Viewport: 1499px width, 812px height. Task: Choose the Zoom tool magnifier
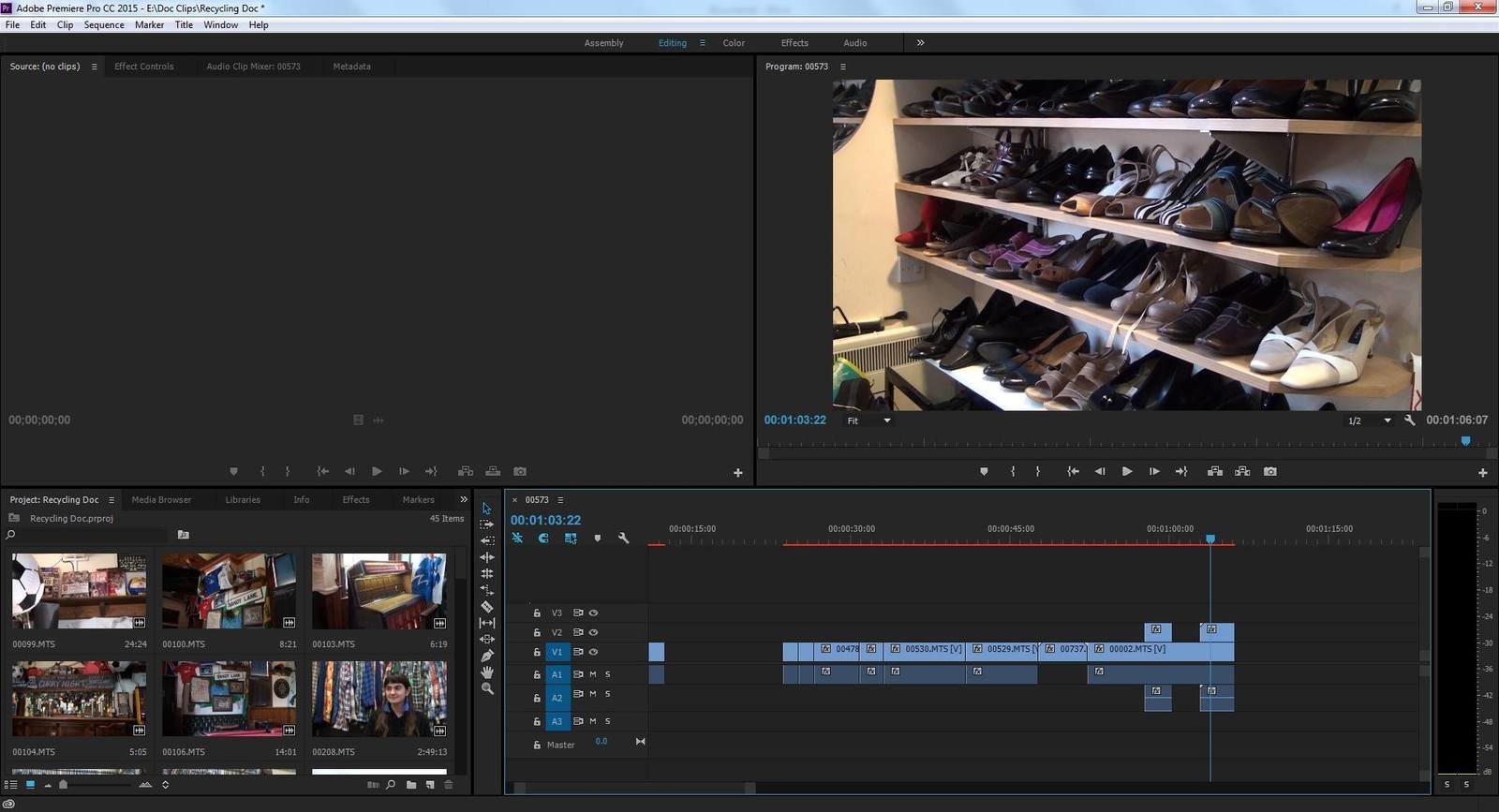(x=487, y=688)
